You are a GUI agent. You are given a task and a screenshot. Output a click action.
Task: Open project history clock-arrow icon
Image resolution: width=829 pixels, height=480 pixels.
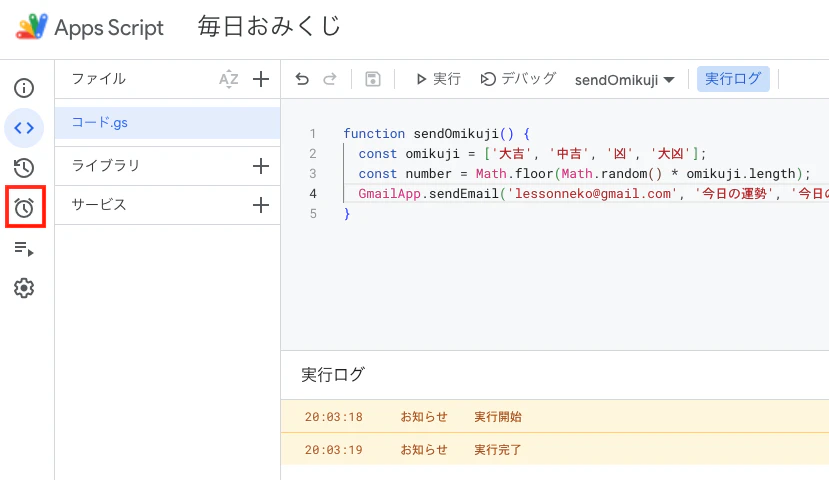pos(24,168)
